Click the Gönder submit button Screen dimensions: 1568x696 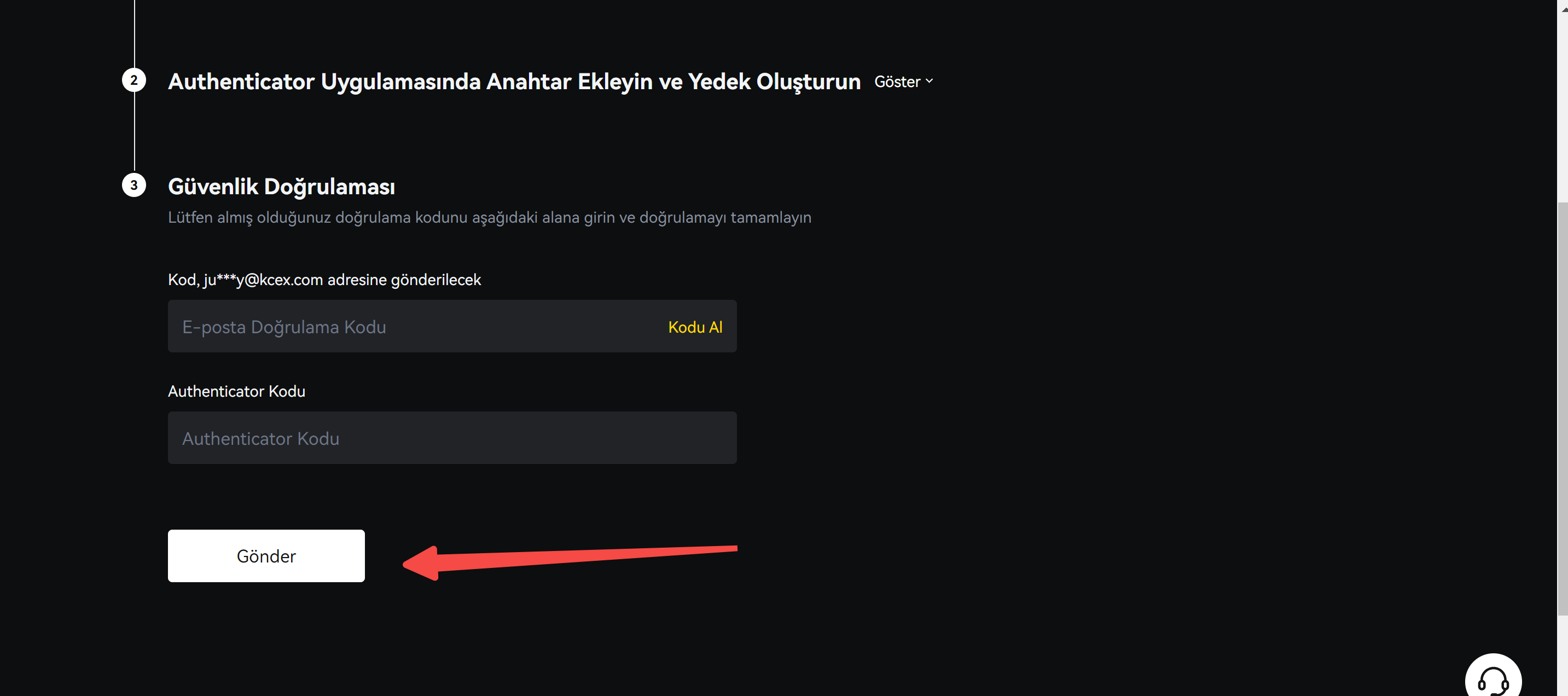[x=266, y=556]
